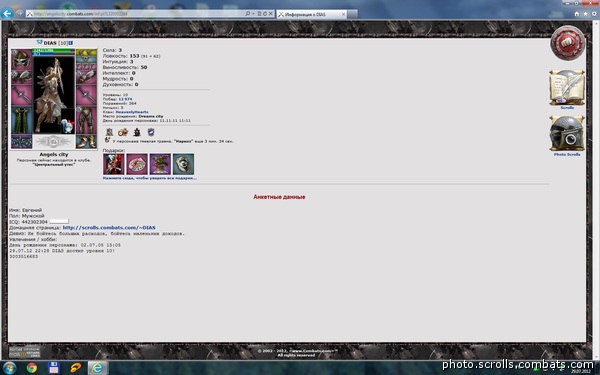
Task: Click the stop X icon in the address bar
Action: [x=271, y=14]
